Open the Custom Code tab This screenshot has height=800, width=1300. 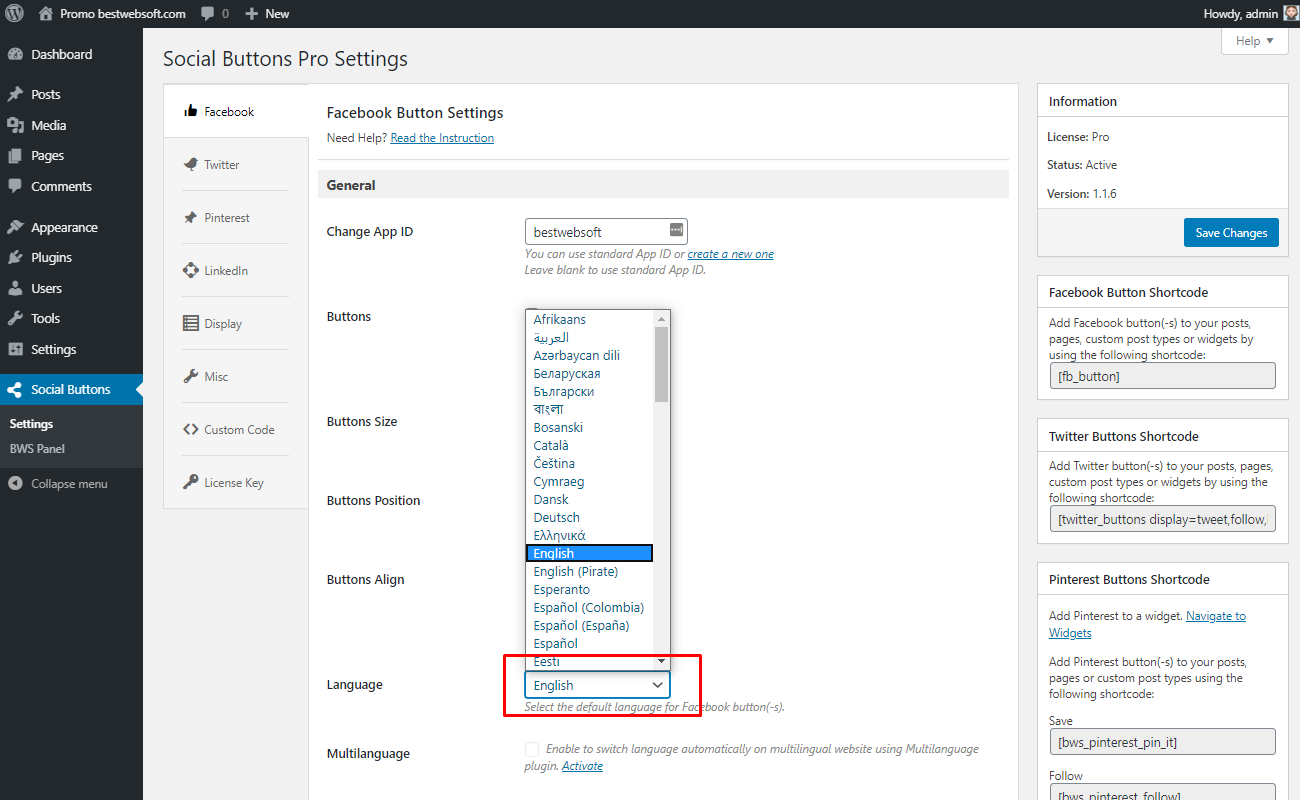point(236,430)
